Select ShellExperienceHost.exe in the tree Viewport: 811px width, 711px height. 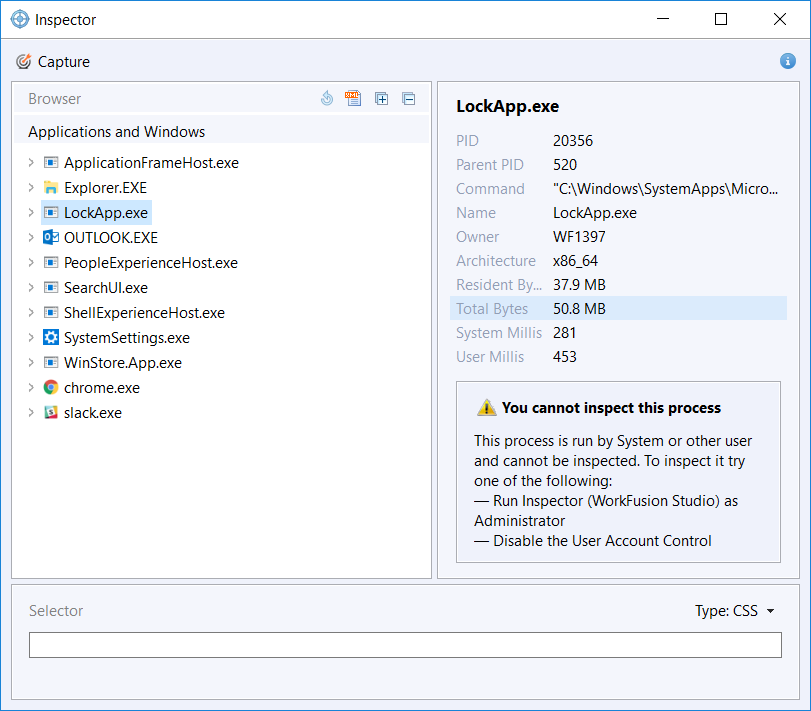pyautogui.click(x=144, y=312)
